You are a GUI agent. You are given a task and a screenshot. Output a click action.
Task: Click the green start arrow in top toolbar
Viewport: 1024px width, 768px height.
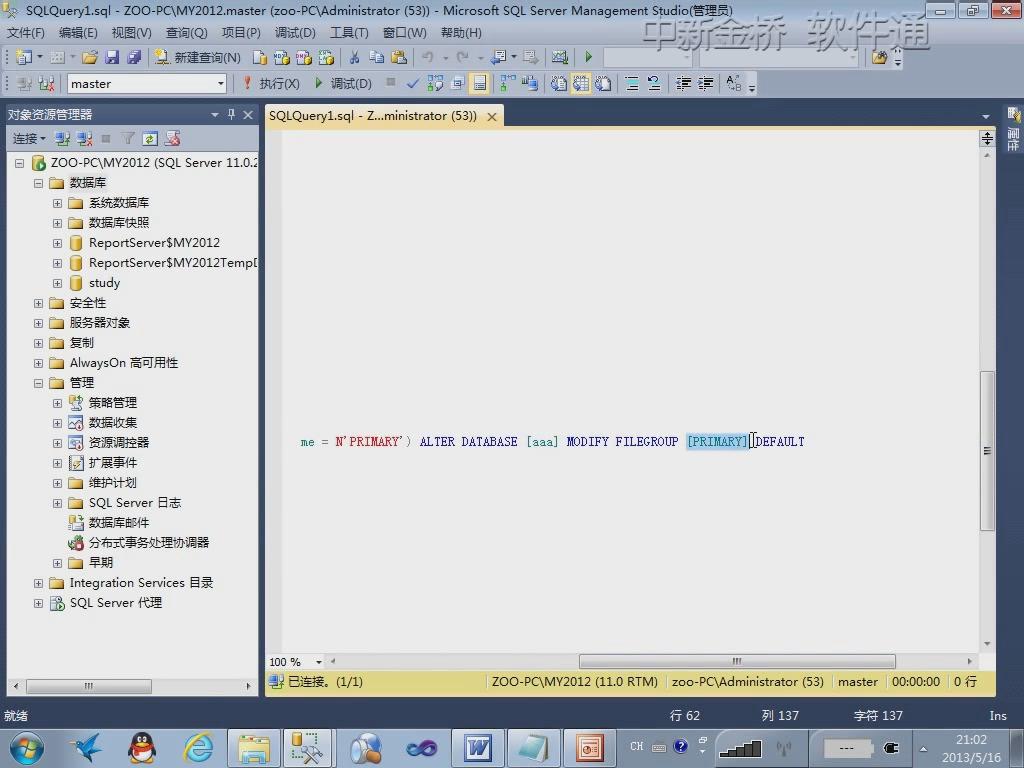[588, 57]
